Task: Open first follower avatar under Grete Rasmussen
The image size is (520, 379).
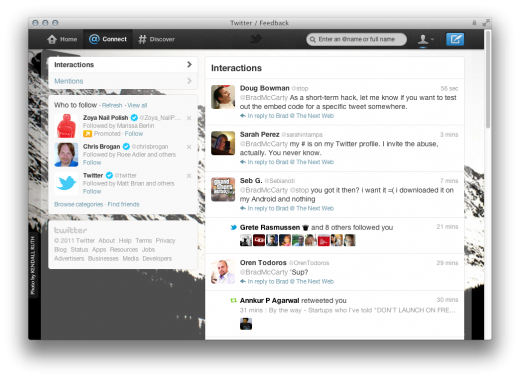Action: [246, 240]
